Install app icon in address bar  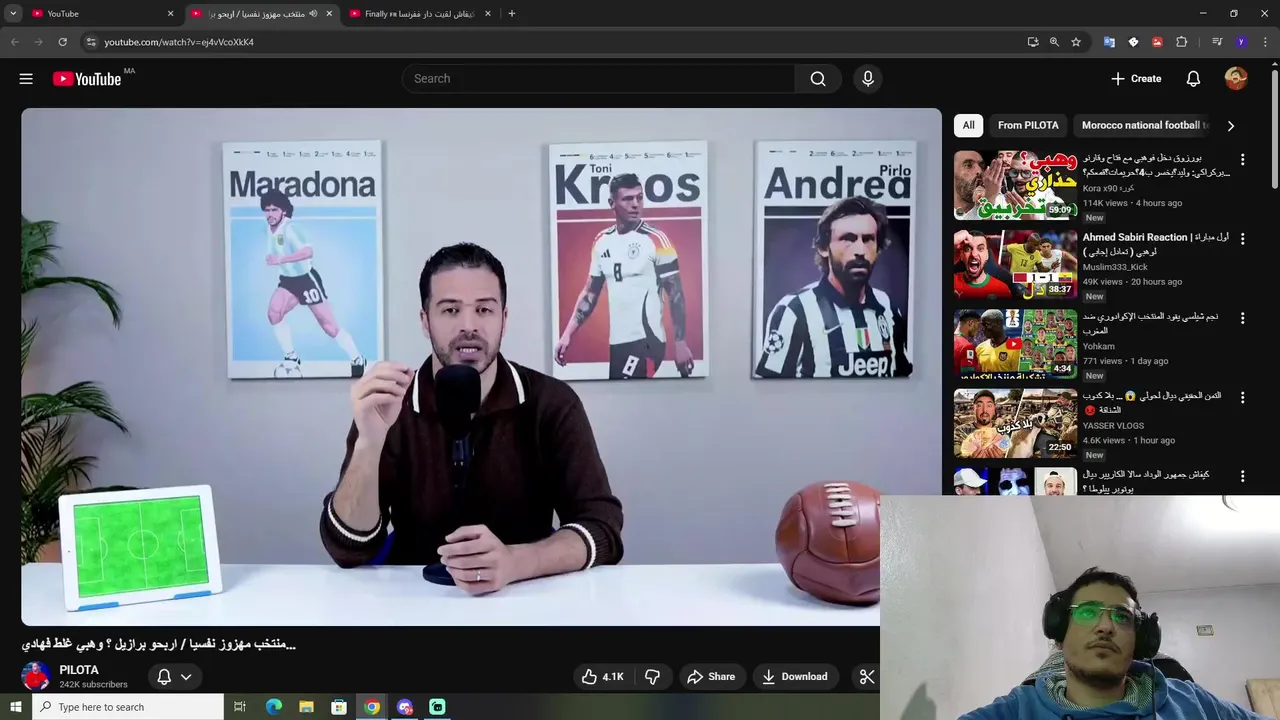[1033, 42]
